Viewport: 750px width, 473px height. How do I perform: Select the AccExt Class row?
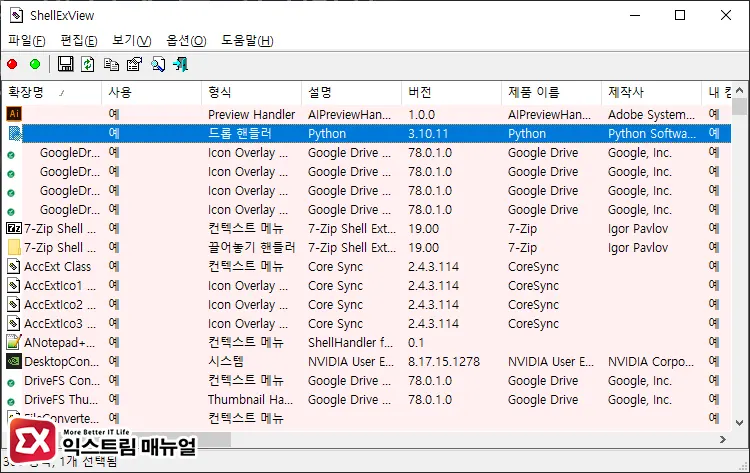click(58, 266)
